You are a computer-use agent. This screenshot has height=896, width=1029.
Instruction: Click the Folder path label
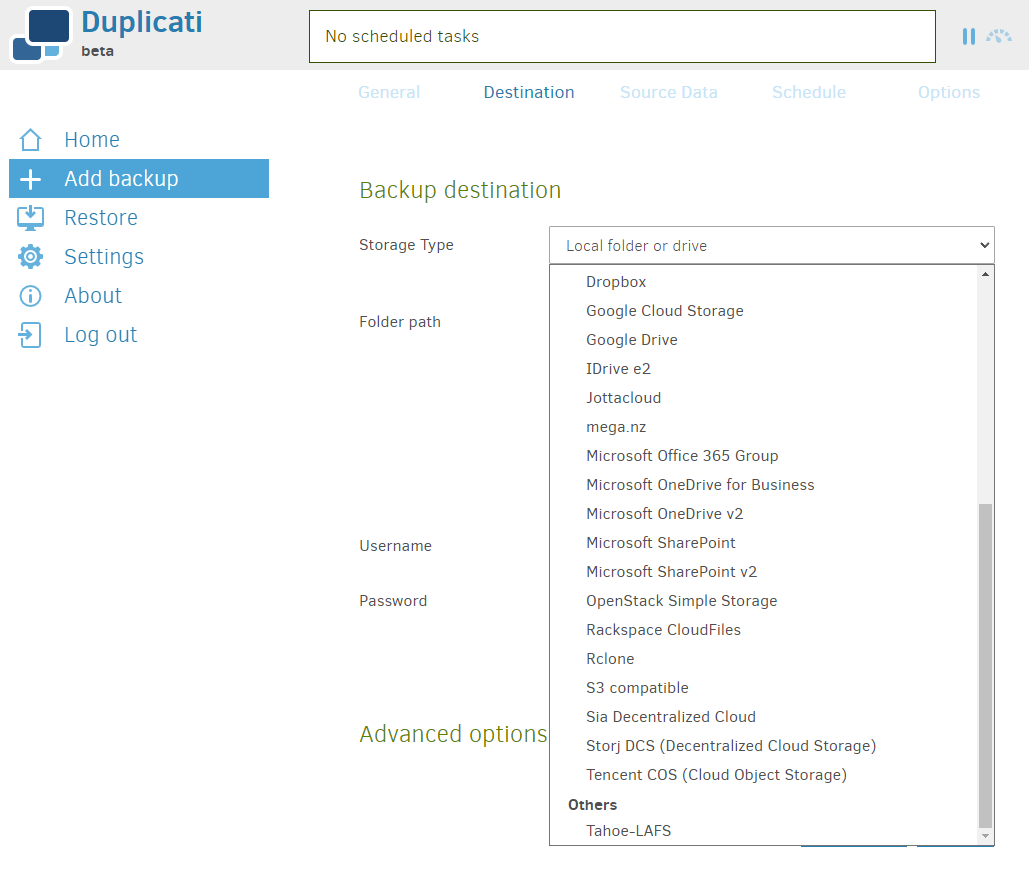pyautogui.click(x=400, y=322)
